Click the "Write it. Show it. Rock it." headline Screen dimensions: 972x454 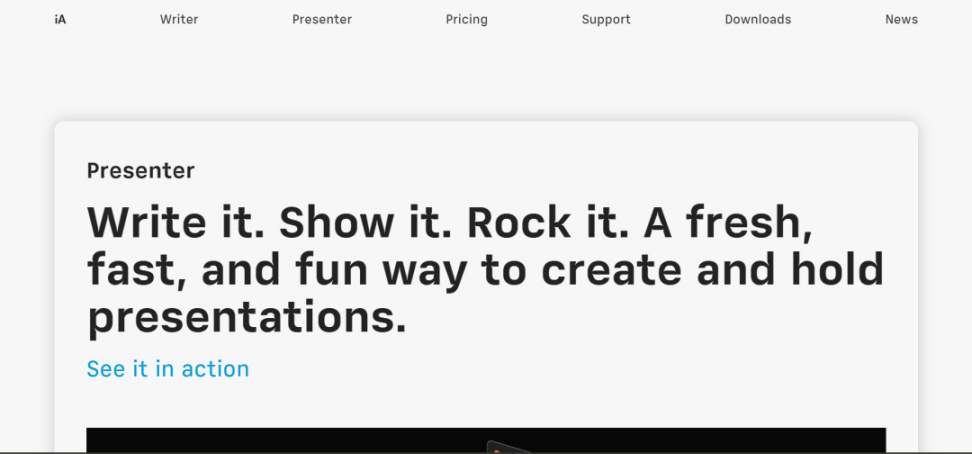tap(485, 270)
